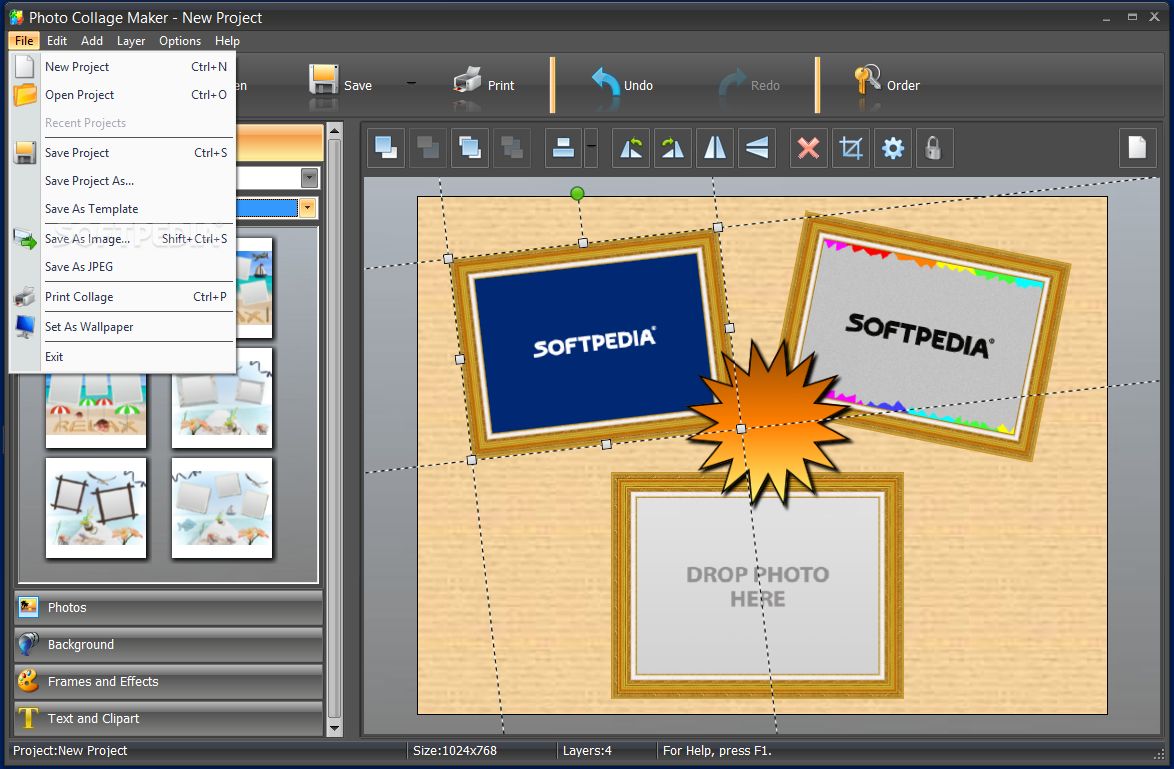The height and width of the screenshot is (769, 1174).
Task: Select Set As Wallpaper entry
Action: point(122,326)
